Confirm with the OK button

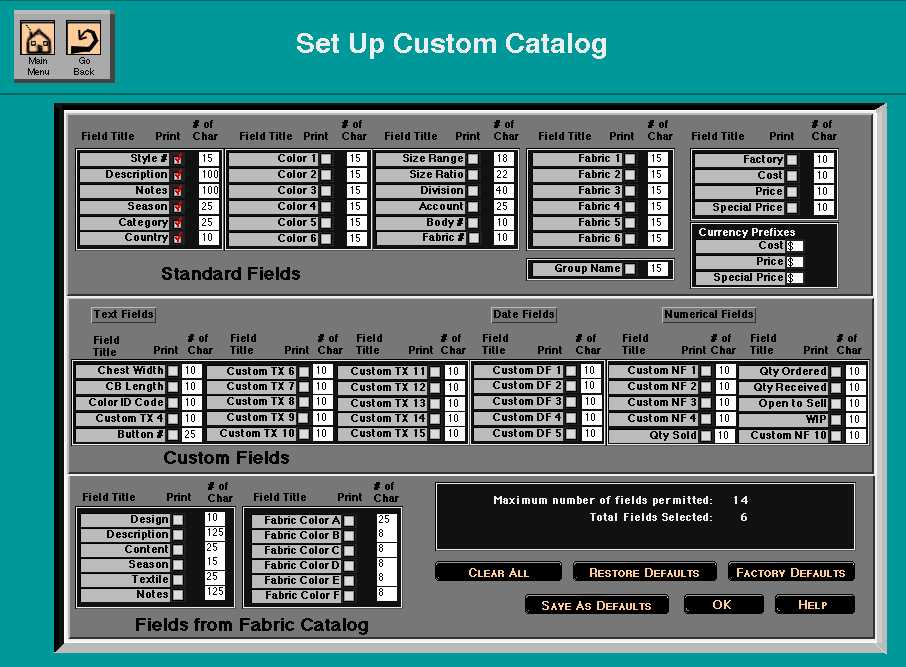pos(722,605)
